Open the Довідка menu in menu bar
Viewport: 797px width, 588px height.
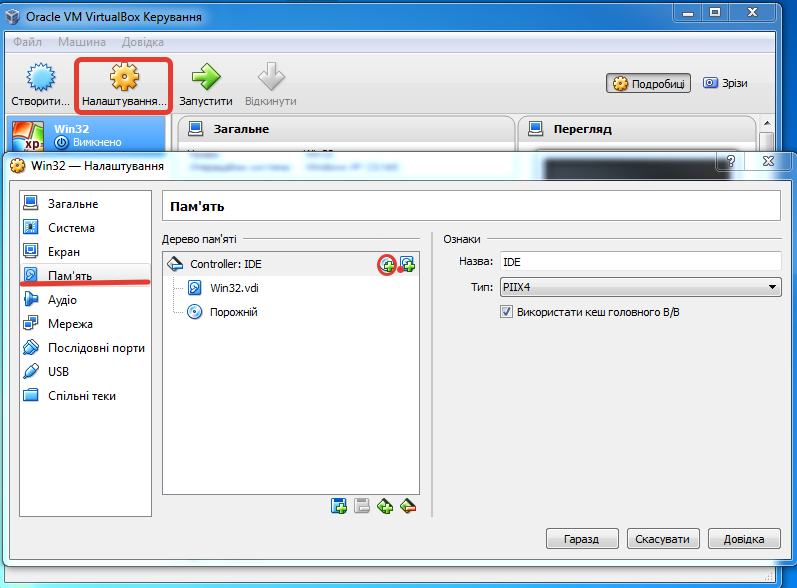(x=142, y=42)
